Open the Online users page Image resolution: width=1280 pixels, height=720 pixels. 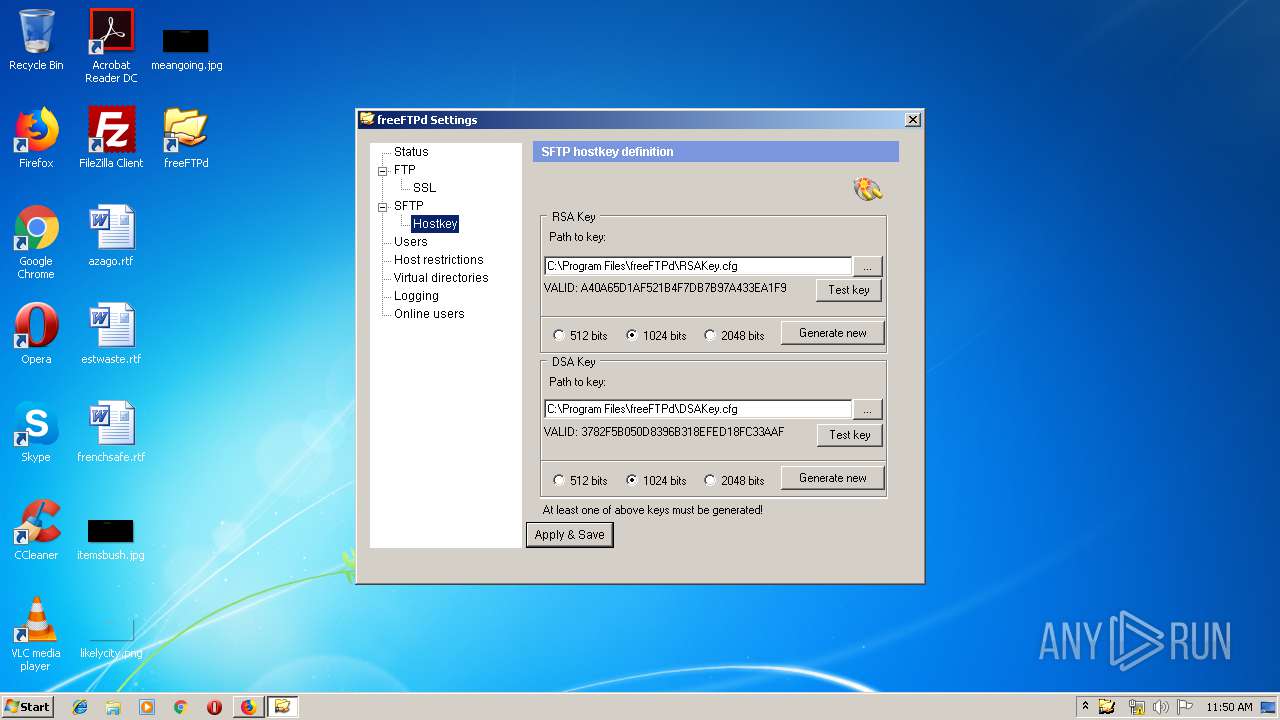pos(429,314)
